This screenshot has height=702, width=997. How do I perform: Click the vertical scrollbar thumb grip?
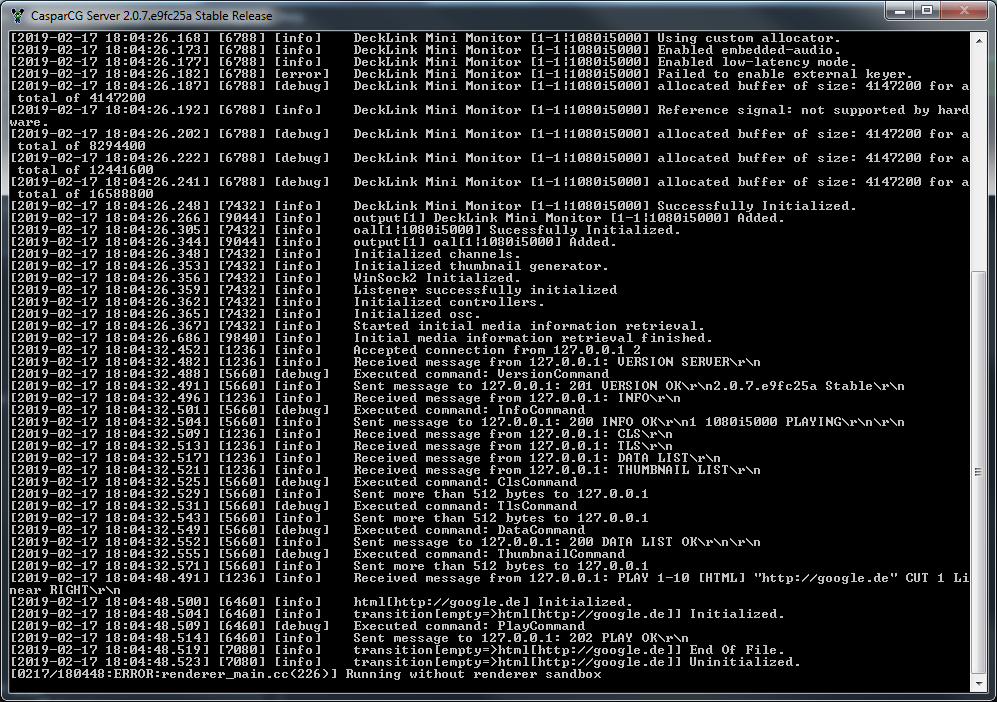point(979,472)
